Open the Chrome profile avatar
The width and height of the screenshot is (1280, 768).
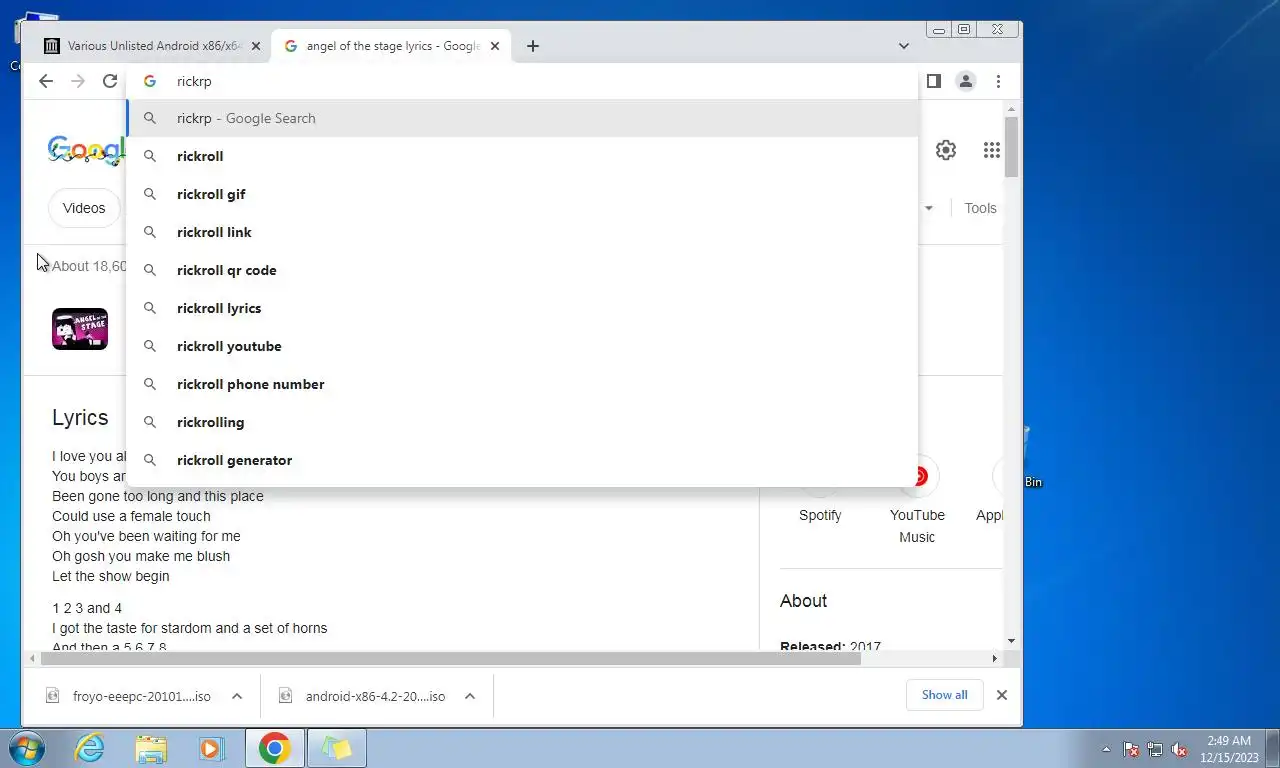[x=965, y=81]
